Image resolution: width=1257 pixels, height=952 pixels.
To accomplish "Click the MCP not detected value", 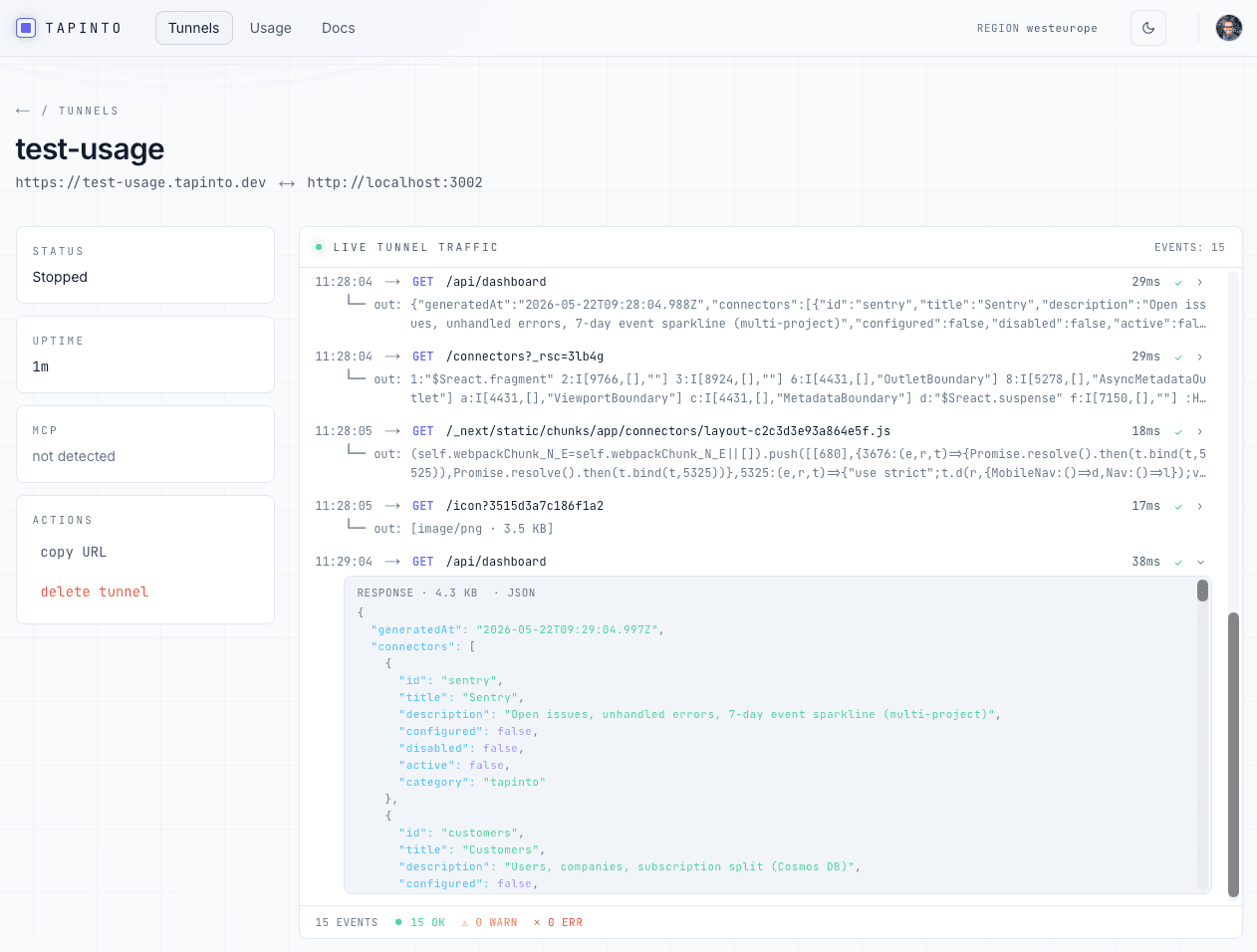I will [74, 456].
